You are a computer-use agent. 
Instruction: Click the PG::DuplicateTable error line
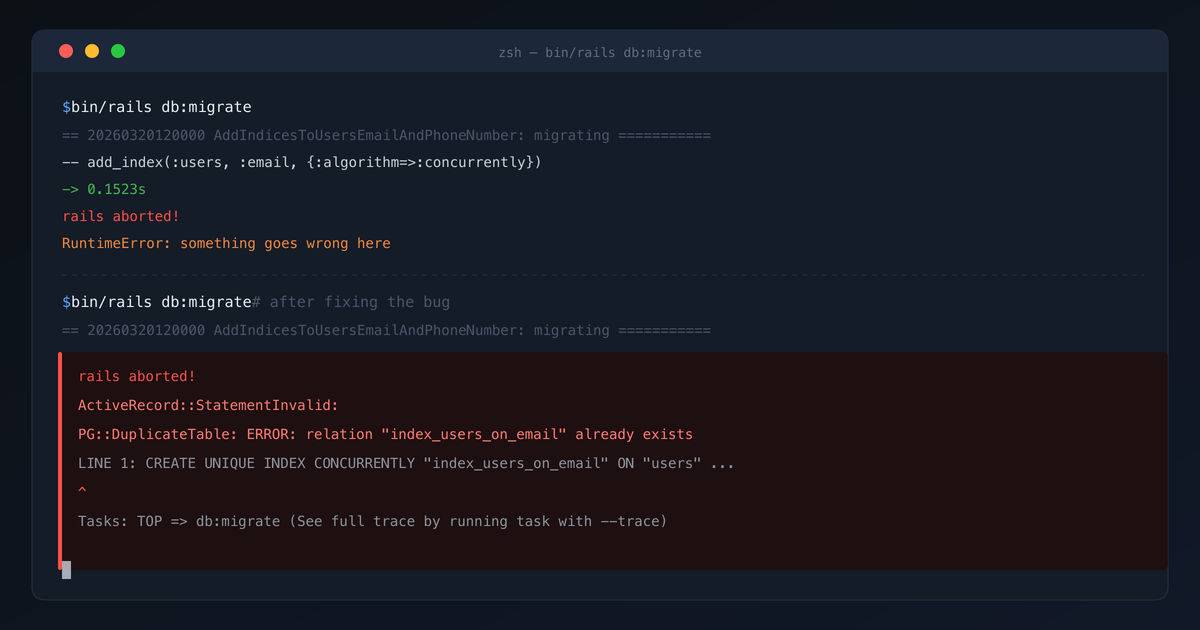click(x=385, y=434)
